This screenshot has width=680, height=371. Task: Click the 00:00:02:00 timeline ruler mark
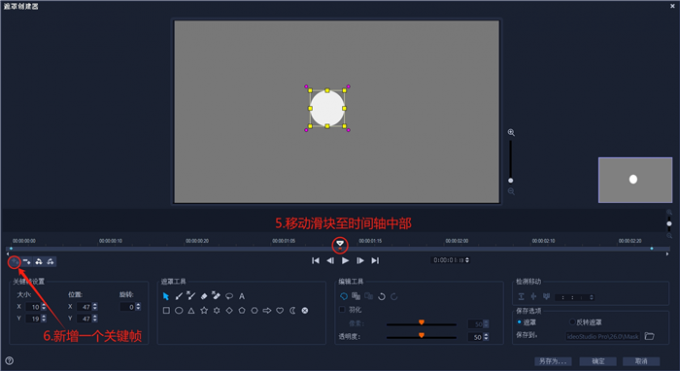457,241
